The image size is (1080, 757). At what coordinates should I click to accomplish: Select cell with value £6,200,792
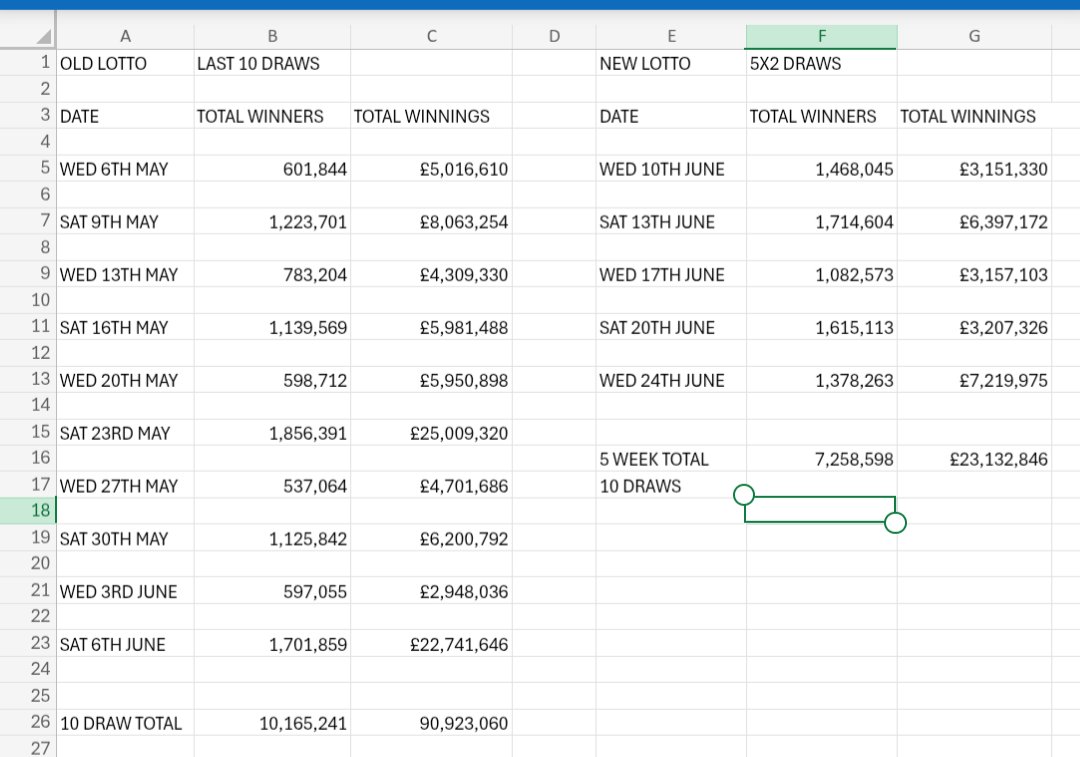point(432,539)
